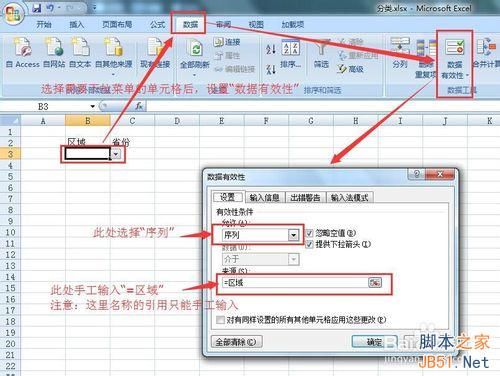
Task: Import data from text file icon
Action: 80,47
